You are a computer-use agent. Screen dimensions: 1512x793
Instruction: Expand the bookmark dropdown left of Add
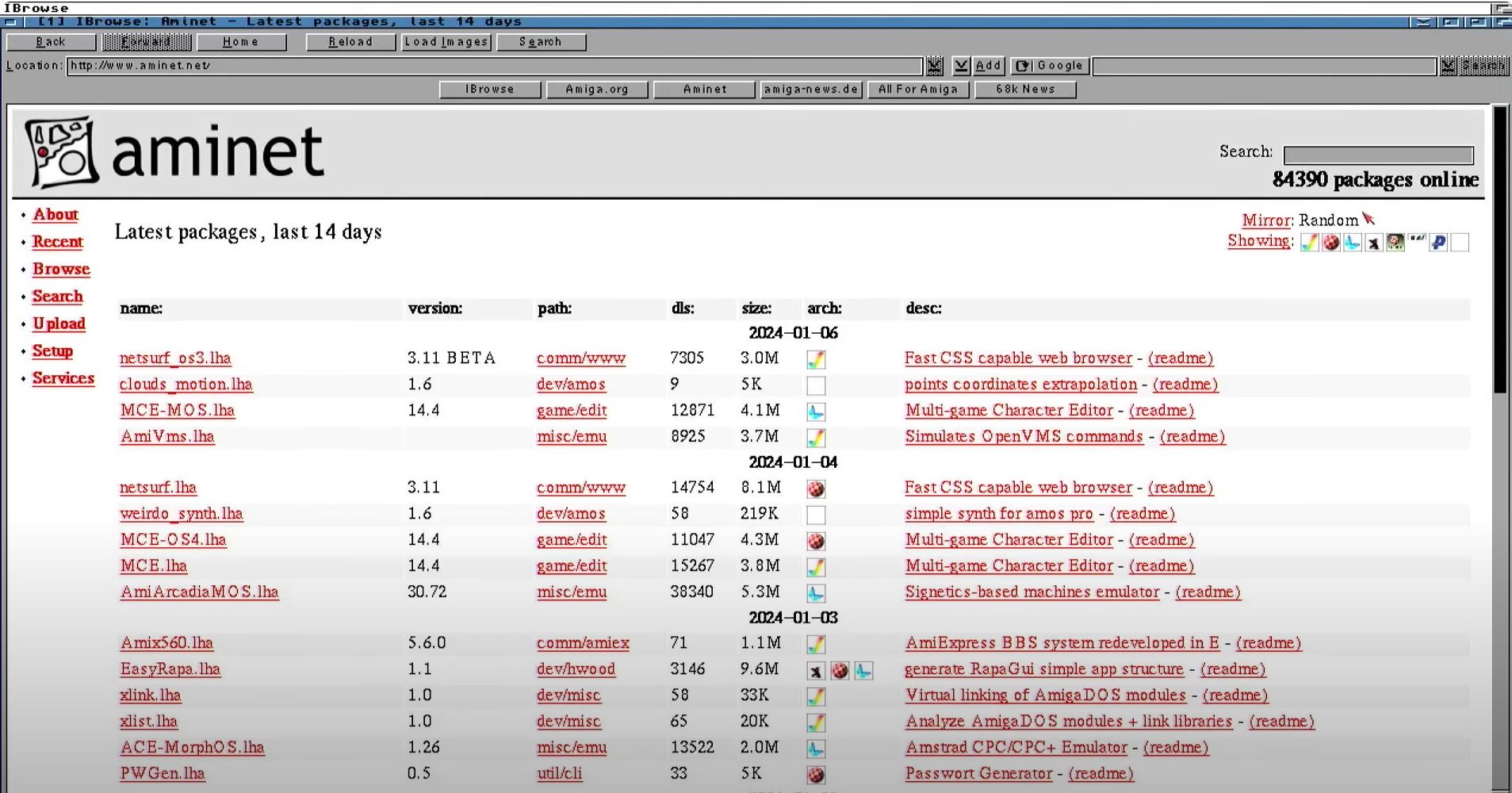(961, 66)
